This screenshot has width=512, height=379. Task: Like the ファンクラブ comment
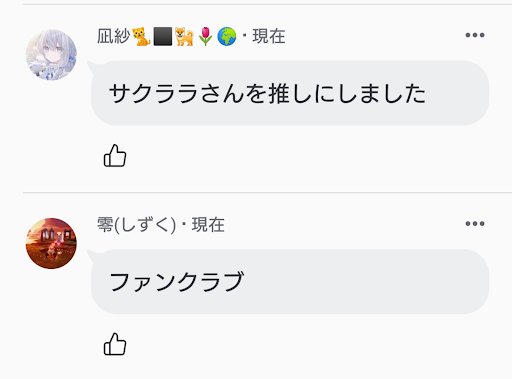pos(115,344)
